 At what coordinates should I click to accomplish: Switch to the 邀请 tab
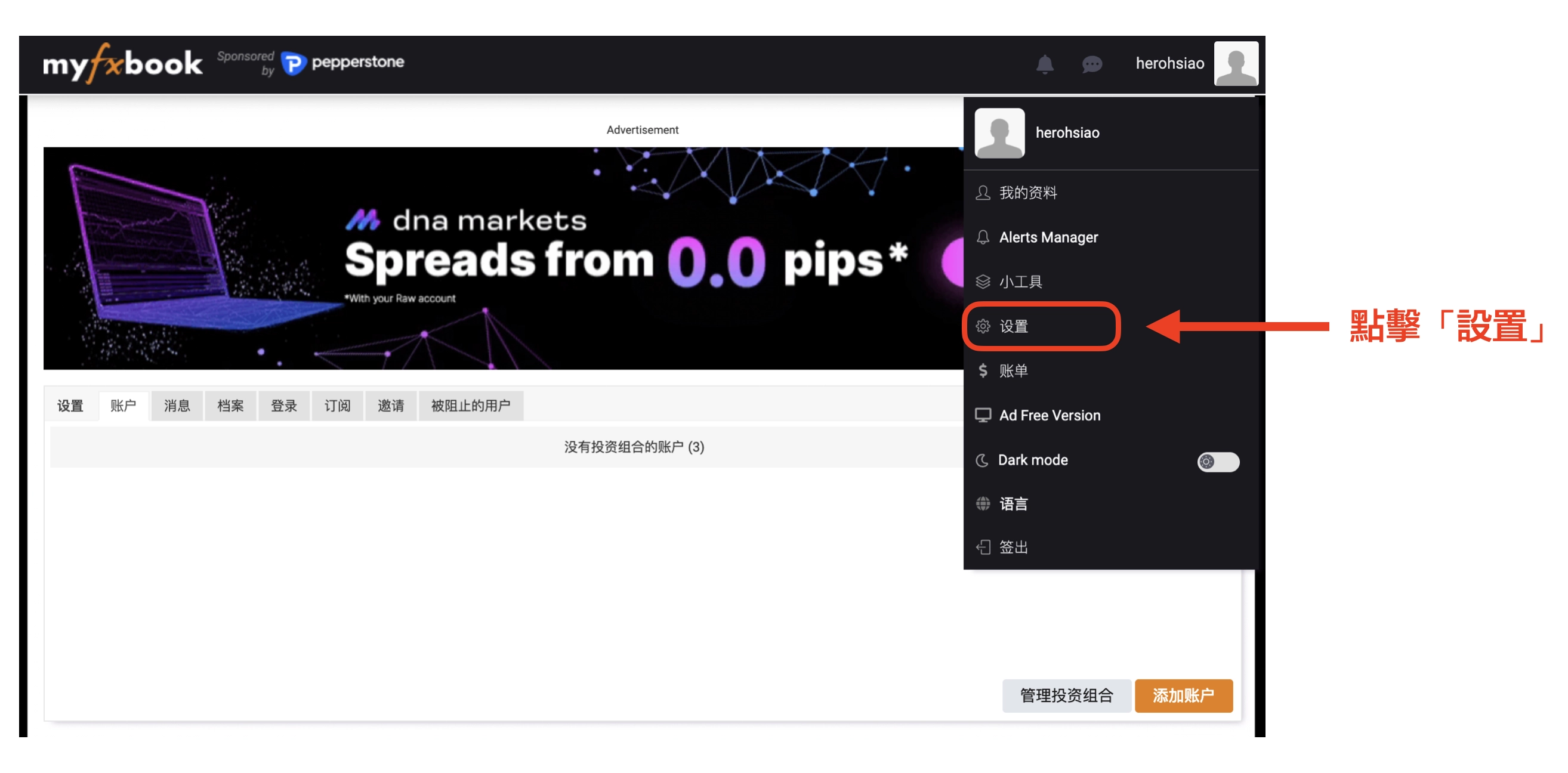pyautogui.click(x=391, y=406)
